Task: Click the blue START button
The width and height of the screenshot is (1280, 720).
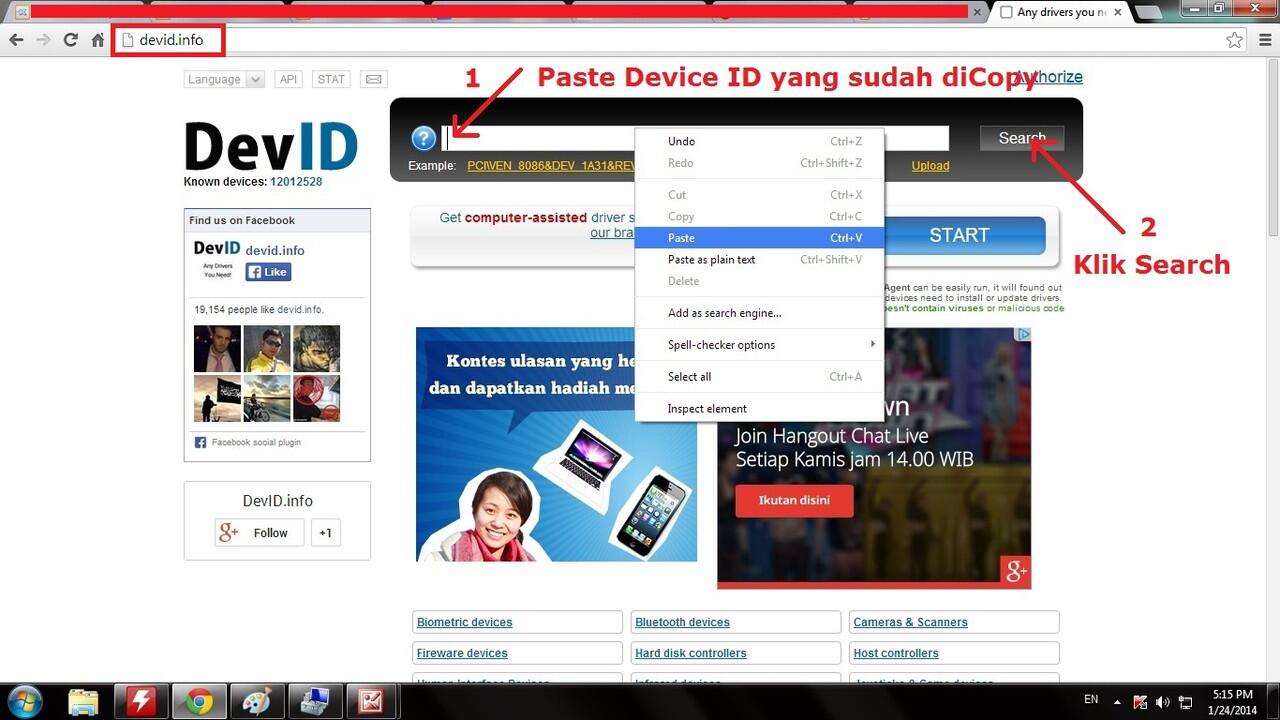Action: [x=958, y=235]
